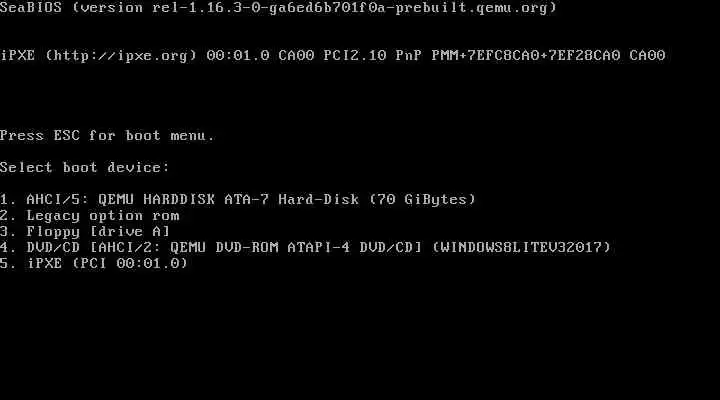Click the (70 GiBytes) size label
The height and width of the screenshot is (400, 720).
coord(422,199)
